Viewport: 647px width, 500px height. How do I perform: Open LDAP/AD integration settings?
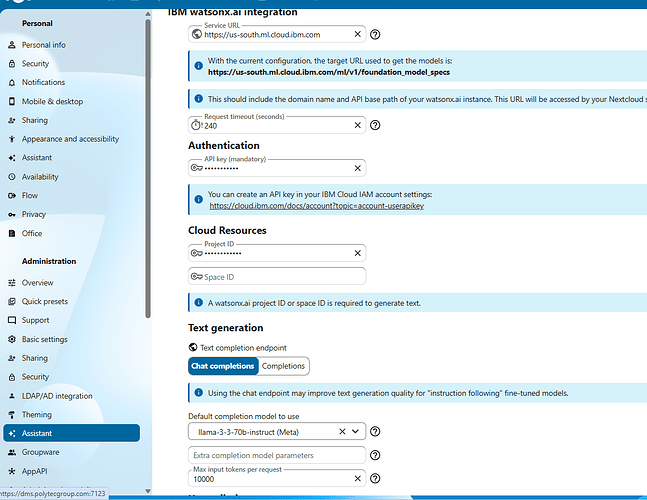coord(58,396)
